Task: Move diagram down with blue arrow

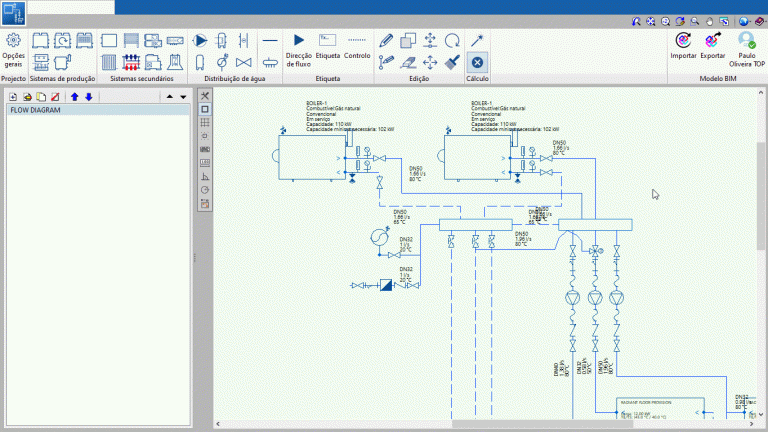Action: pos(89,97)
